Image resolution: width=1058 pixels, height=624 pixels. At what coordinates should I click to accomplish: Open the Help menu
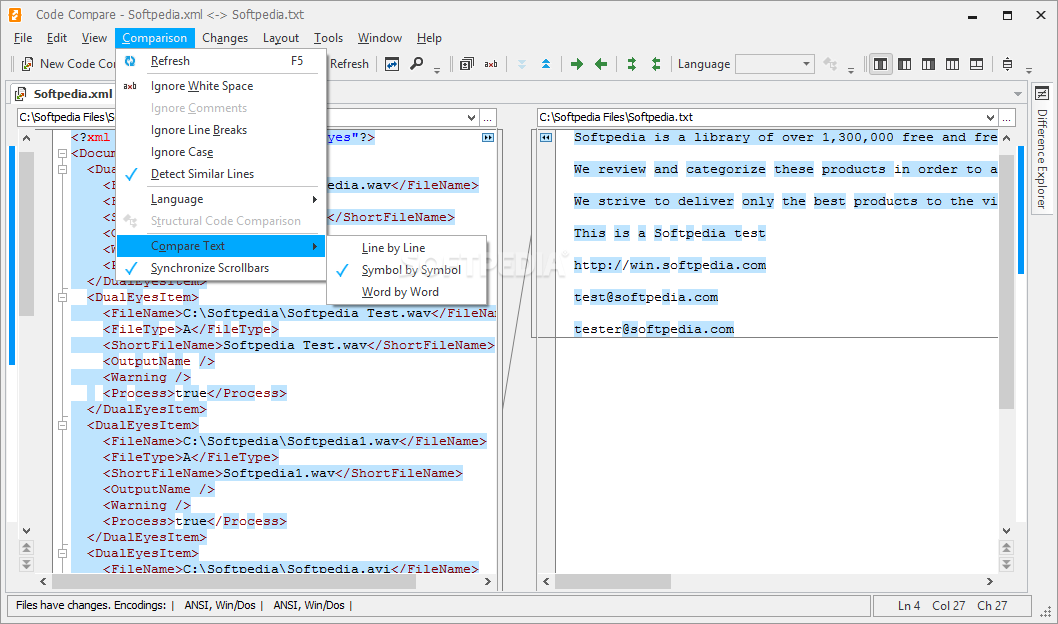429,38
